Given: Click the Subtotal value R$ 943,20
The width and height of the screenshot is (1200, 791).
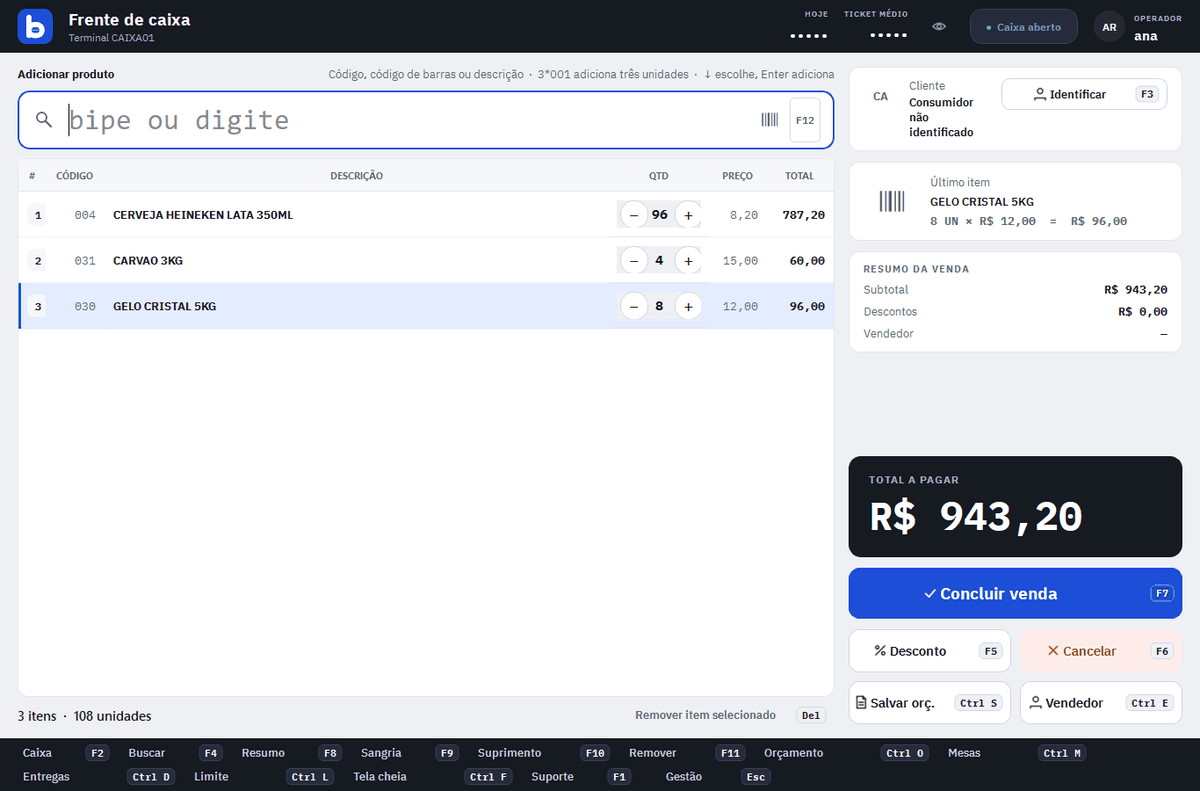Looking at the screenshot, I should (1136, 290).
